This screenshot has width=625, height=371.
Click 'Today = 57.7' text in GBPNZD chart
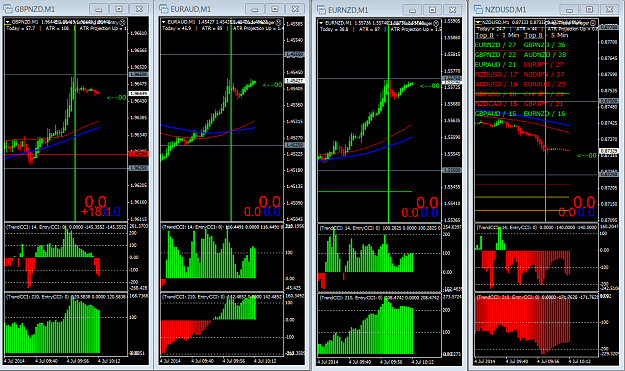pos(20,28)
